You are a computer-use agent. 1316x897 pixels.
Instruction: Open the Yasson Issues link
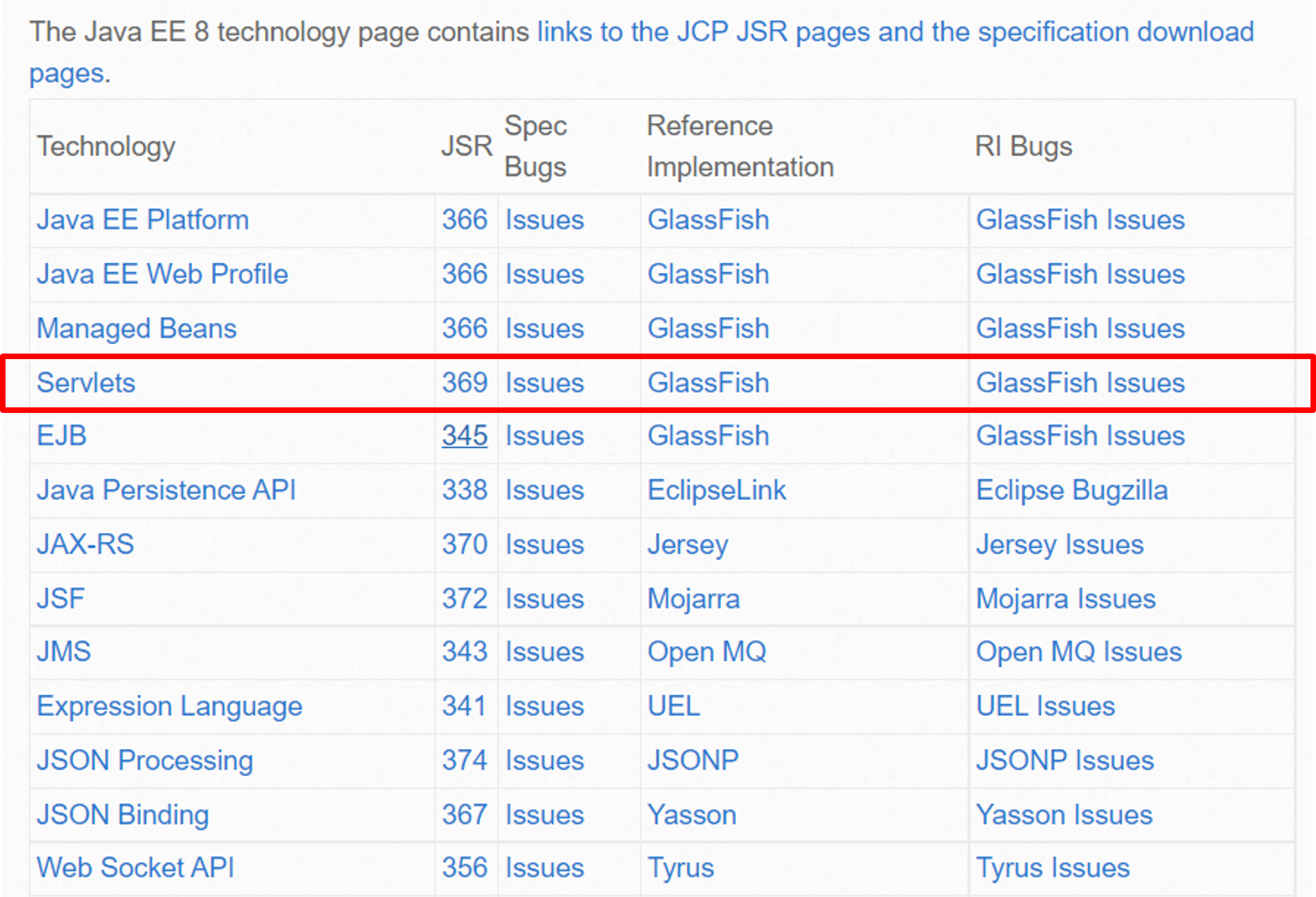[1064, 815]
